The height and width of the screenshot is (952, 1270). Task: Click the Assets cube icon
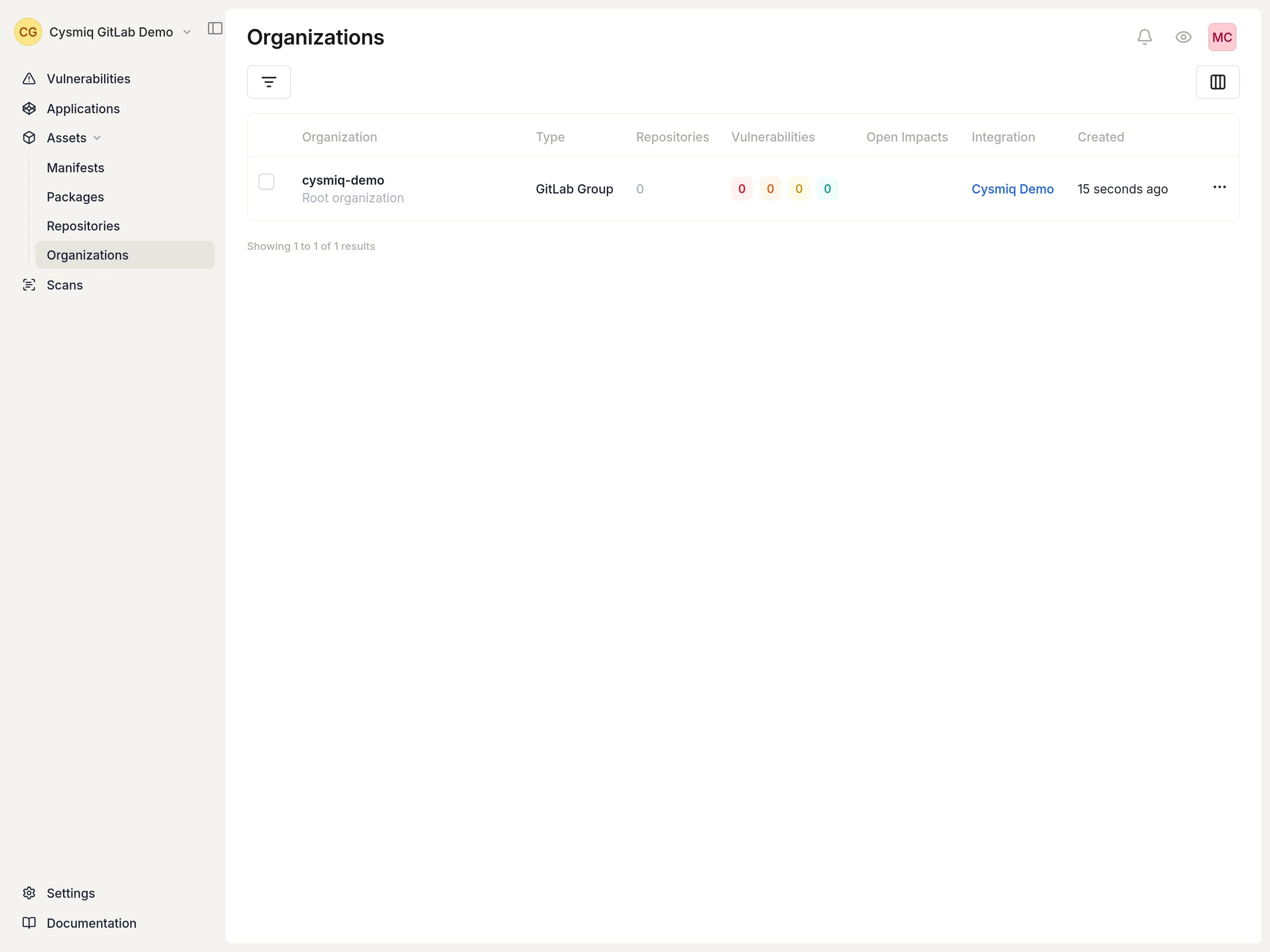29,138
